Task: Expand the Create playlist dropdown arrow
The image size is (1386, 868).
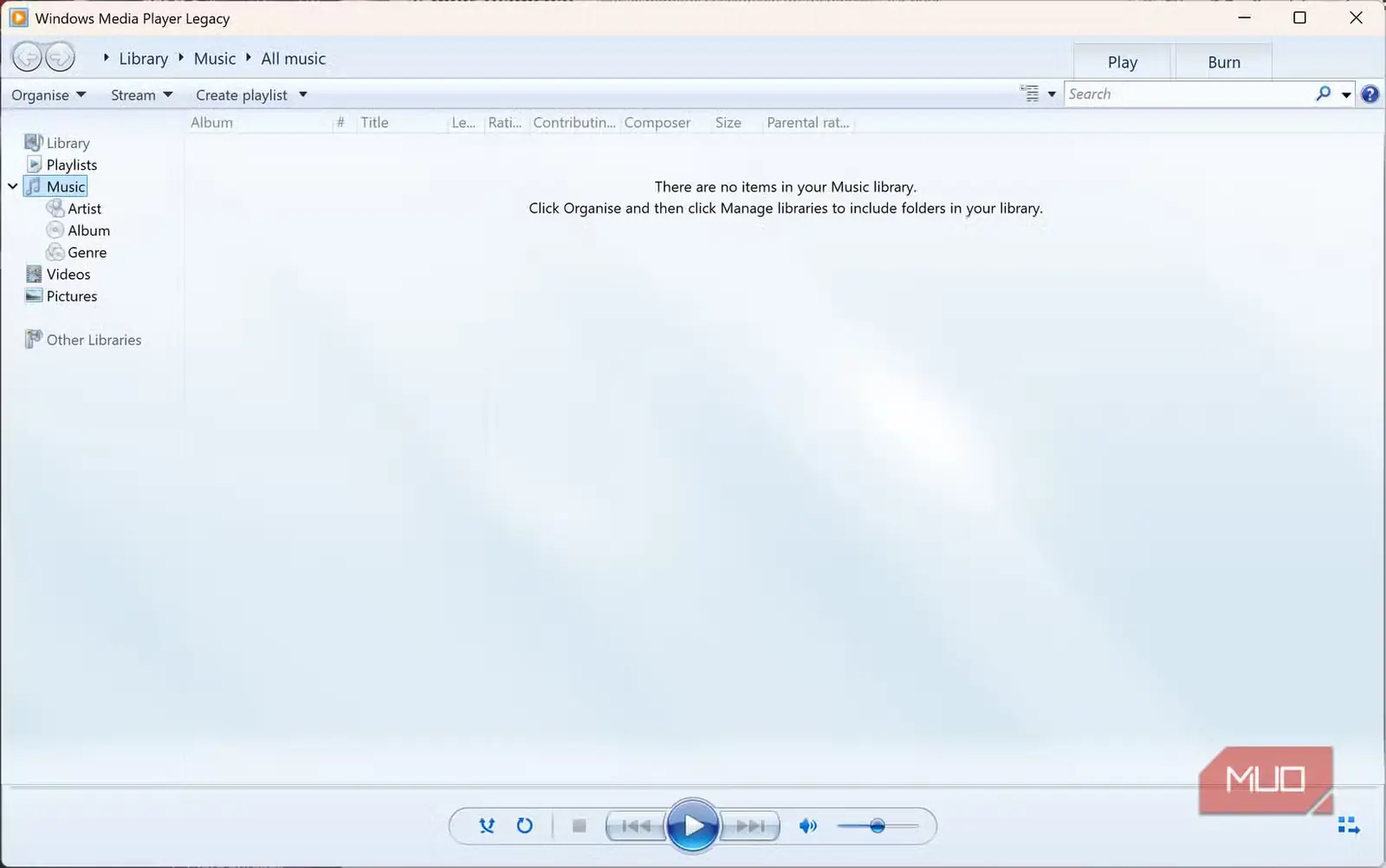Action: point(303,94)
